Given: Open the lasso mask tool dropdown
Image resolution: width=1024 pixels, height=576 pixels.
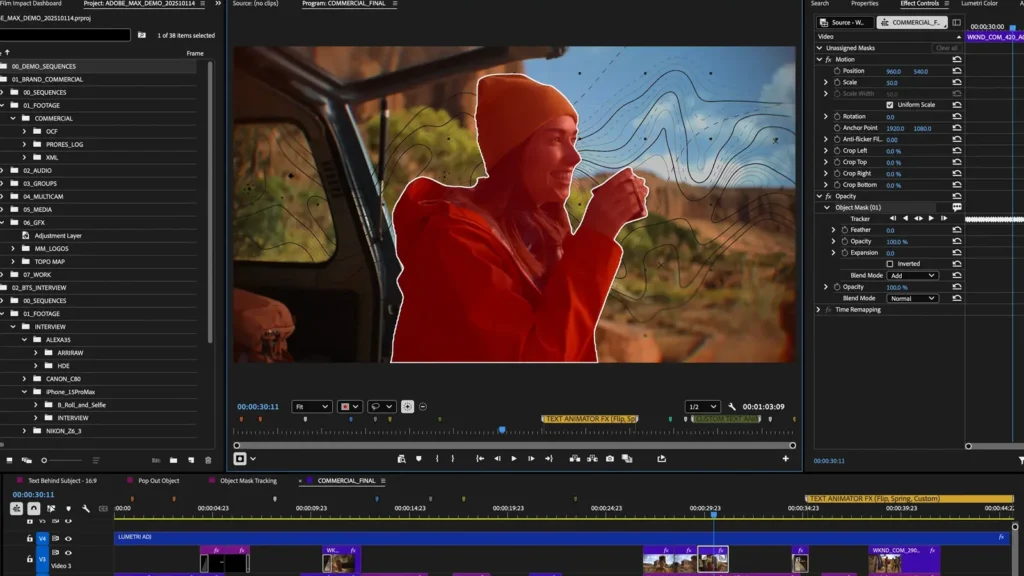Looking at the screenshot, I should tap(381, 406).
